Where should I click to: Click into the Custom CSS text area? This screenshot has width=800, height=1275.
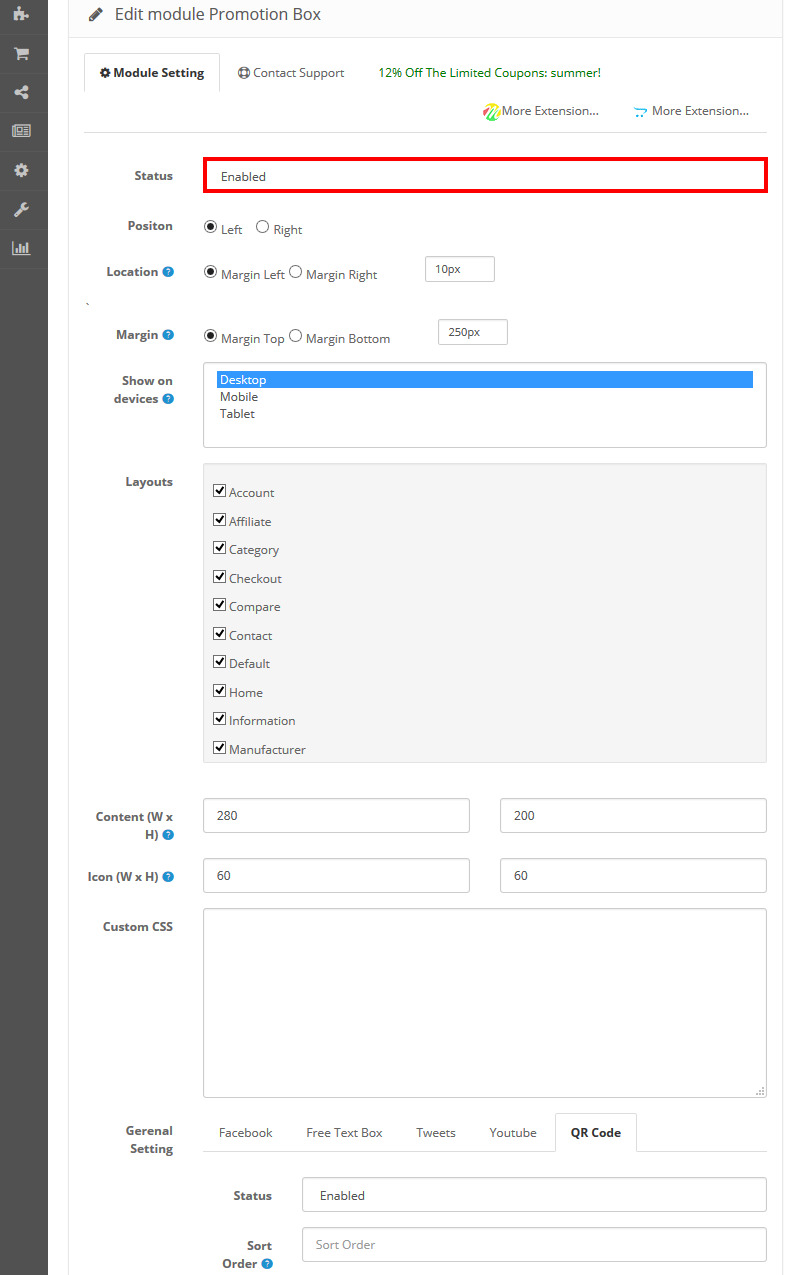pos(484,1002)
